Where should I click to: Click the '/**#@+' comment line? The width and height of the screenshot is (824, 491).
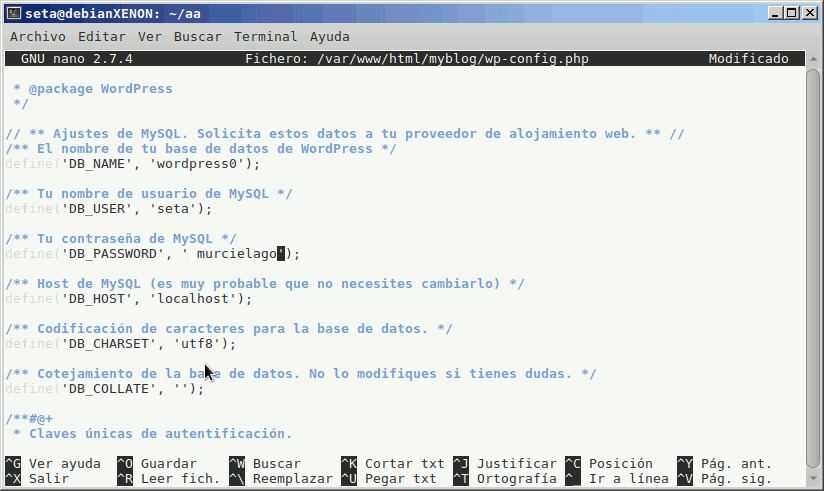[29, 419]
